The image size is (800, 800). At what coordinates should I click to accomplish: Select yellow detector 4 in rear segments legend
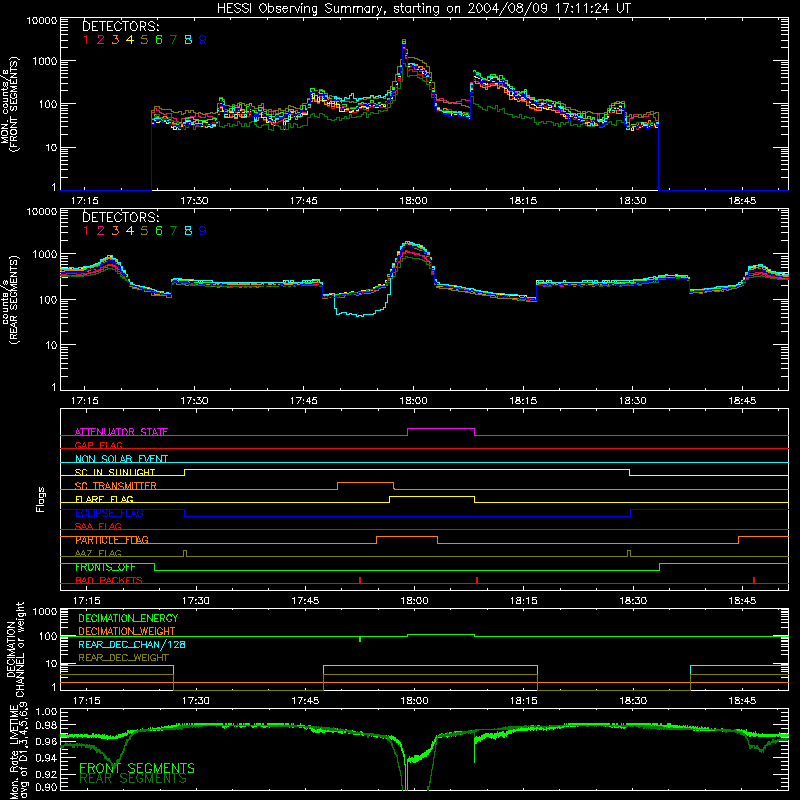[x=130, y=231]
